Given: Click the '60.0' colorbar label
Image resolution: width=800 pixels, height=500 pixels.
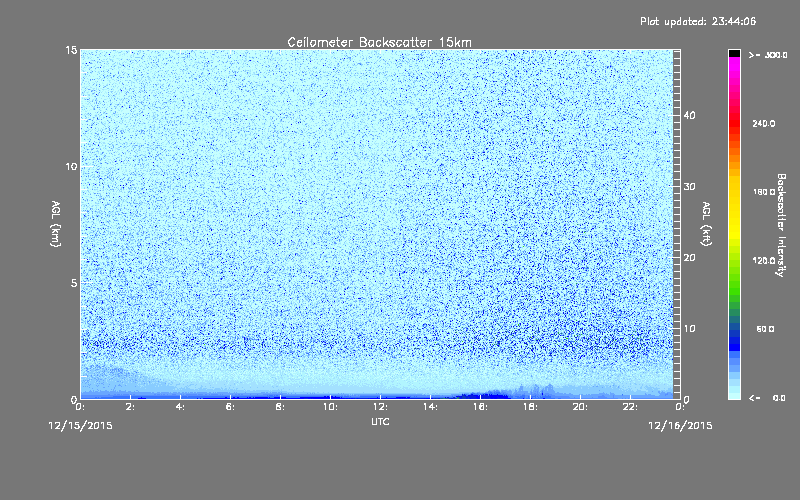Looking at the screenshot, I should (765, 329).
